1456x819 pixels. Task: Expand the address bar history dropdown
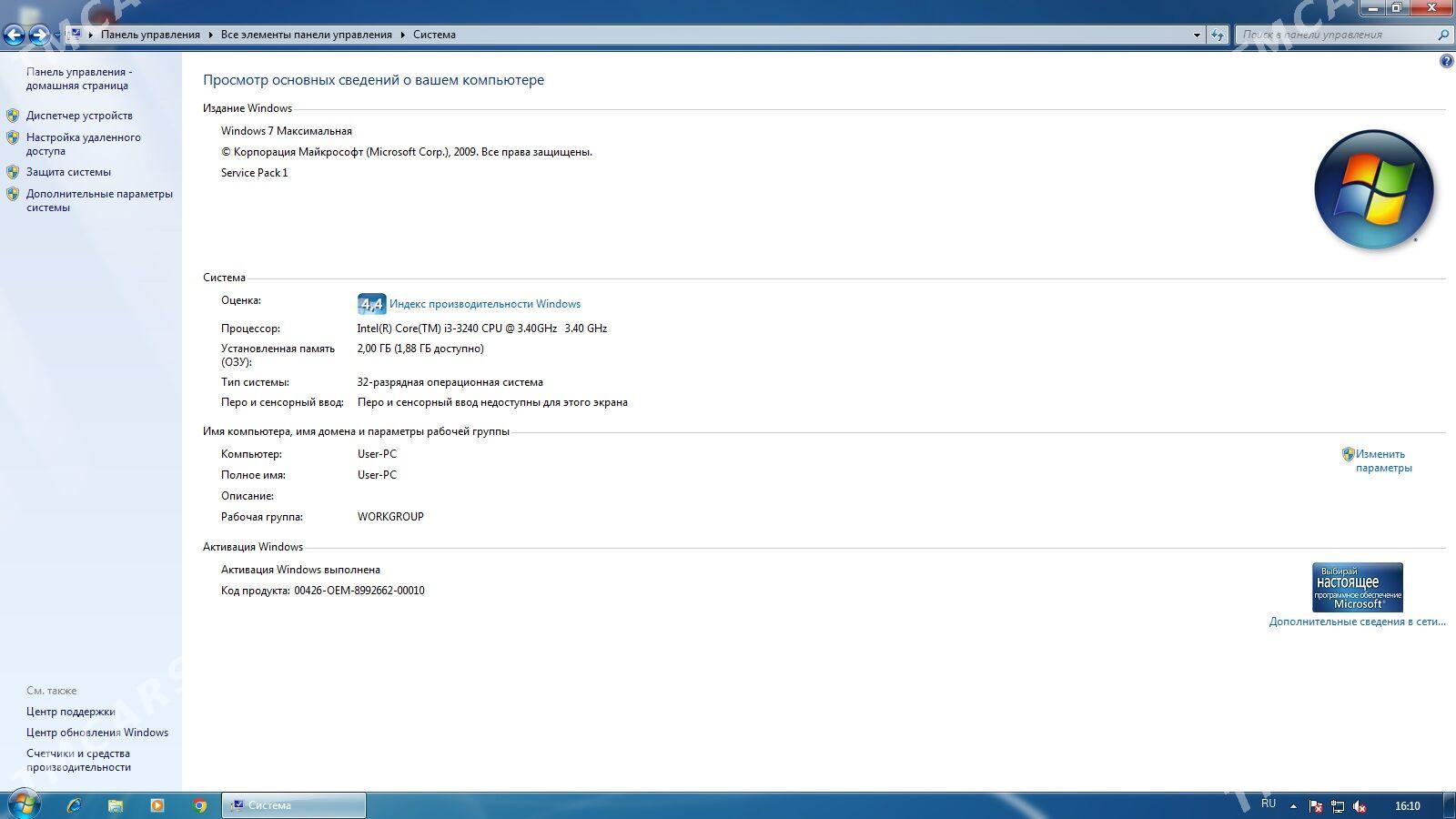pos(1197,35)
